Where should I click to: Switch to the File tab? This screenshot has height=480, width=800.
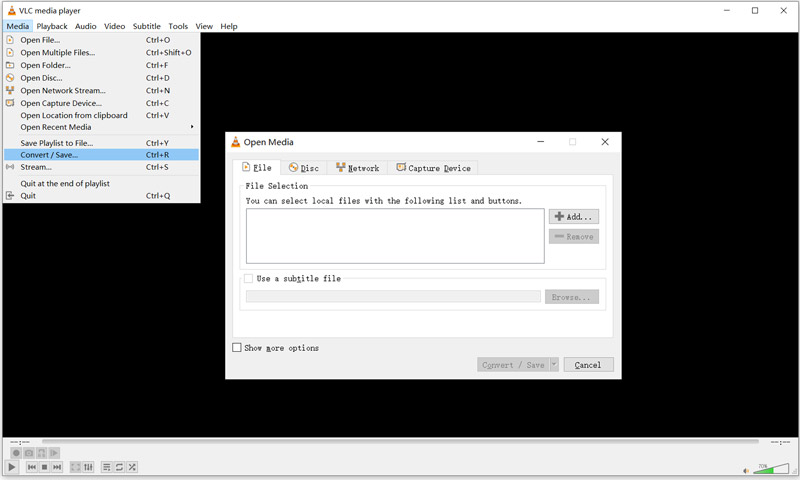[257, 168]
